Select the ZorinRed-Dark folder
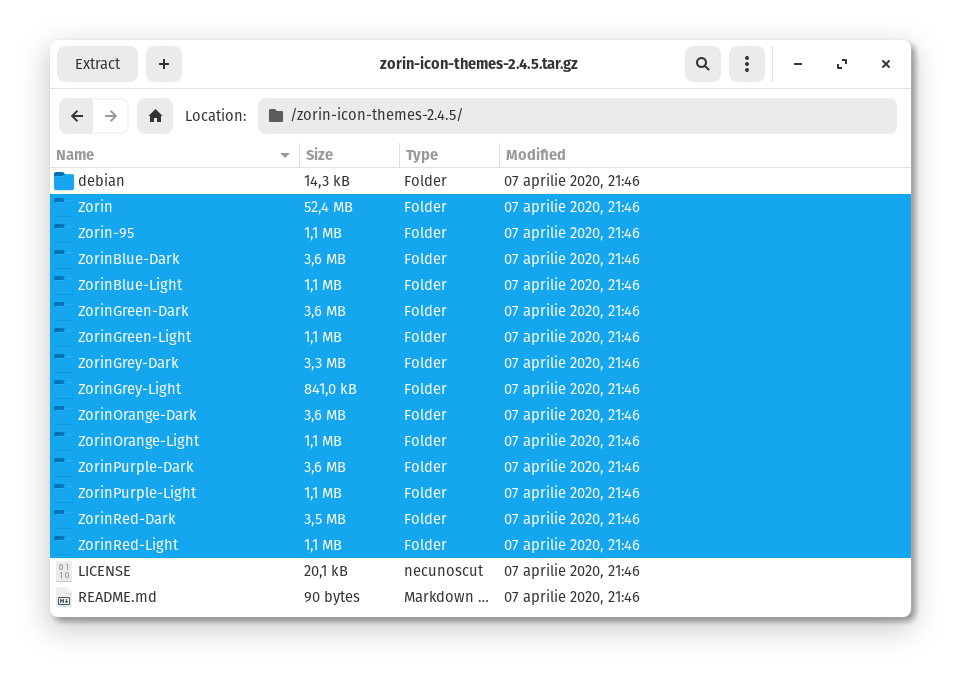 point(480,519)
